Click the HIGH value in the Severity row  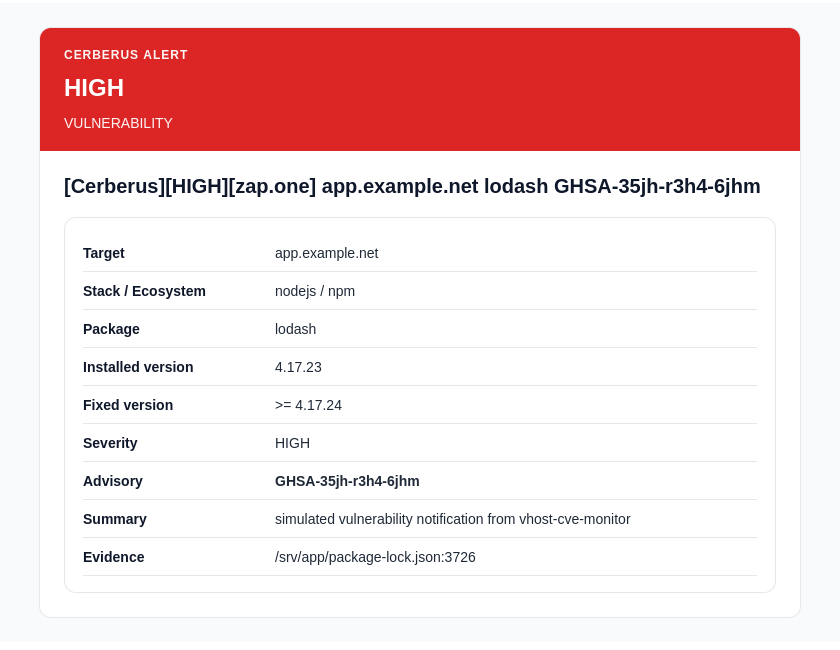[x=292, y=443]
